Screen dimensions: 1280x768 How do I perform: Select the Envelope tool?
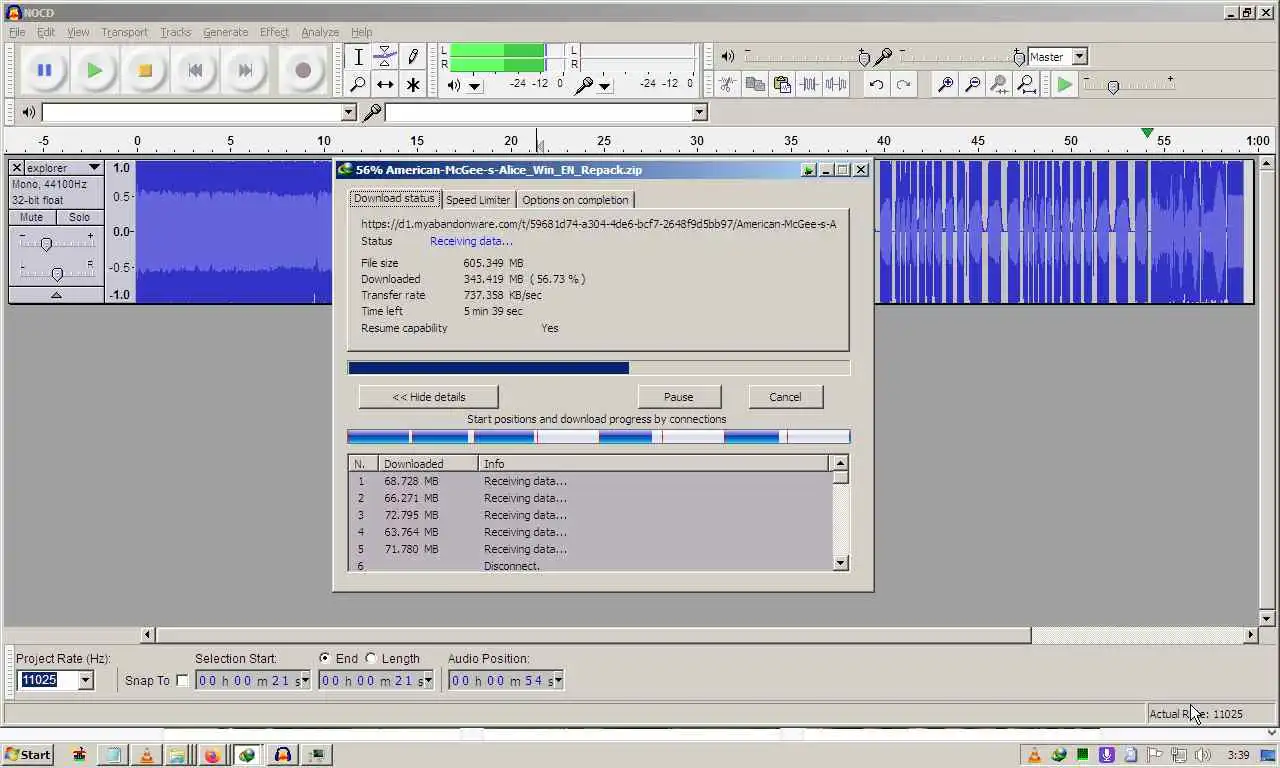click(x=385, y=57)
